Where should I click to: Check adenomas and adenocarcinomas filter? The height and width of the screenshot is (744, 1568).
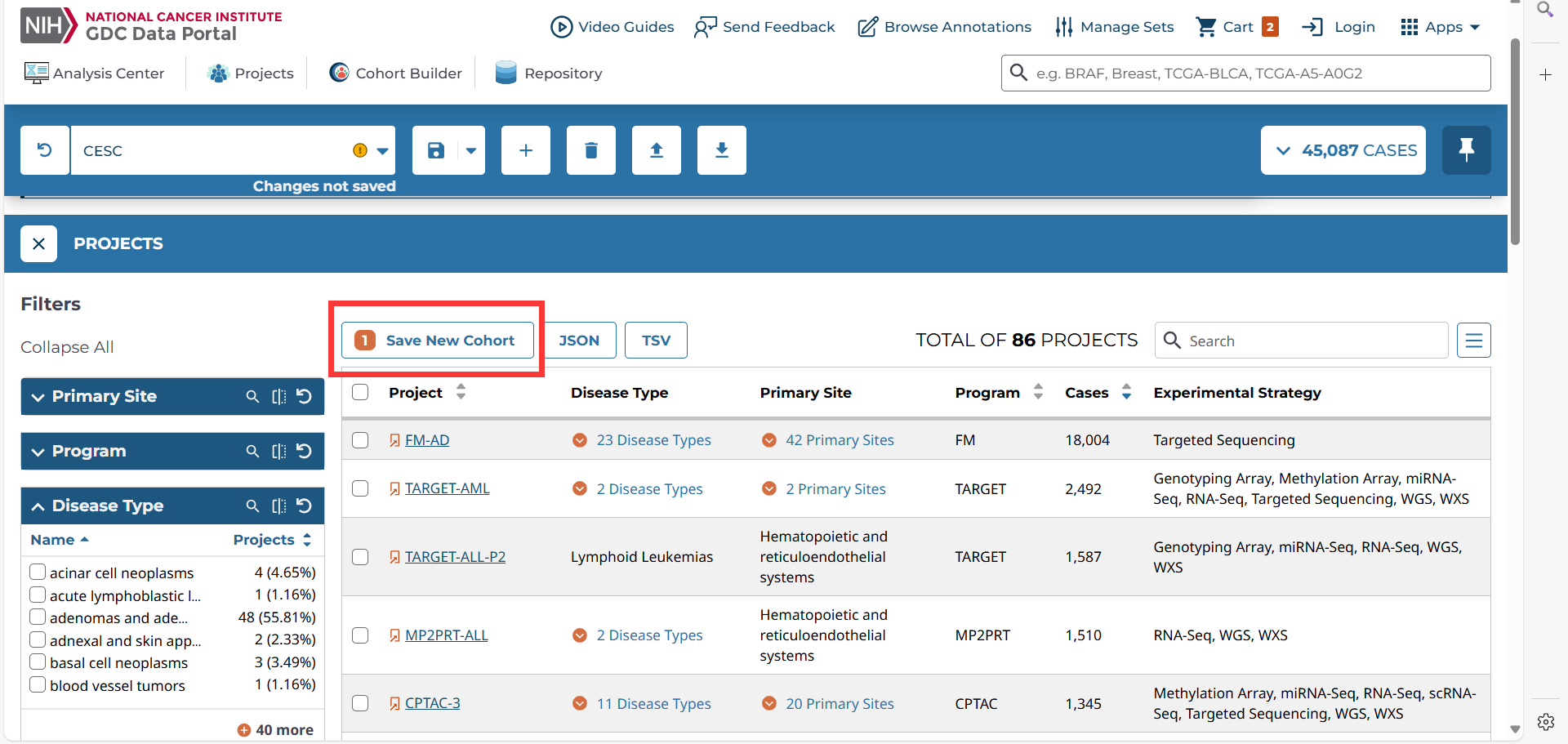(38, 617)
